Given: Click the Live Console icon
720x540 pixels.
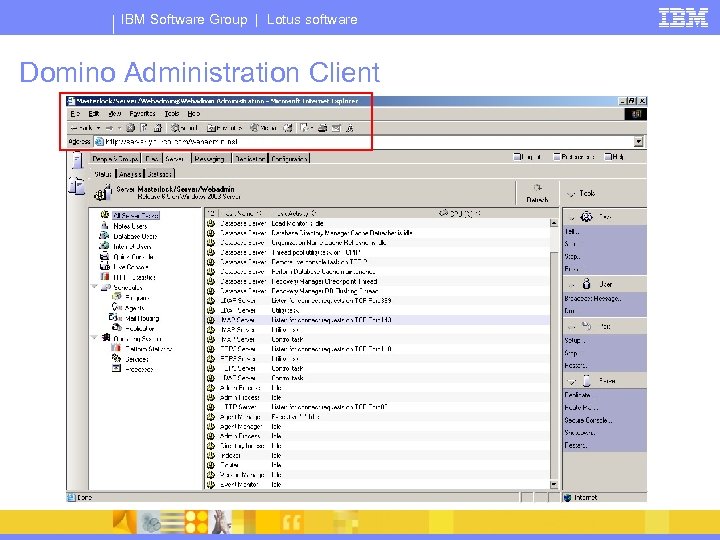Looking at the screenshot, I should (x=105, y=266).
